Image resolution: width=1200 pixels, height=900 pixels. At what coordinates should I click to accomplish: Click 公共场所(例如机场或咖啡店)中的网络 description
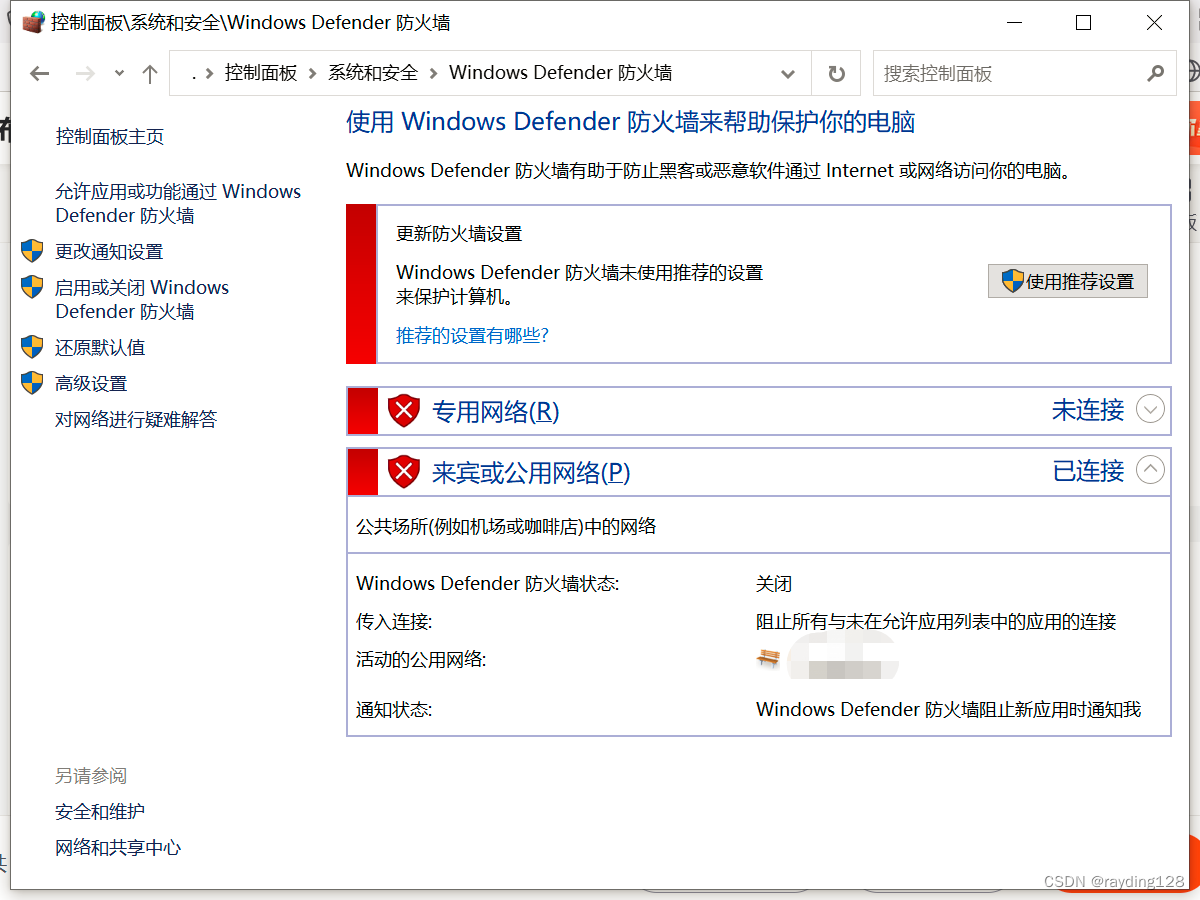[x=506, y=526]
